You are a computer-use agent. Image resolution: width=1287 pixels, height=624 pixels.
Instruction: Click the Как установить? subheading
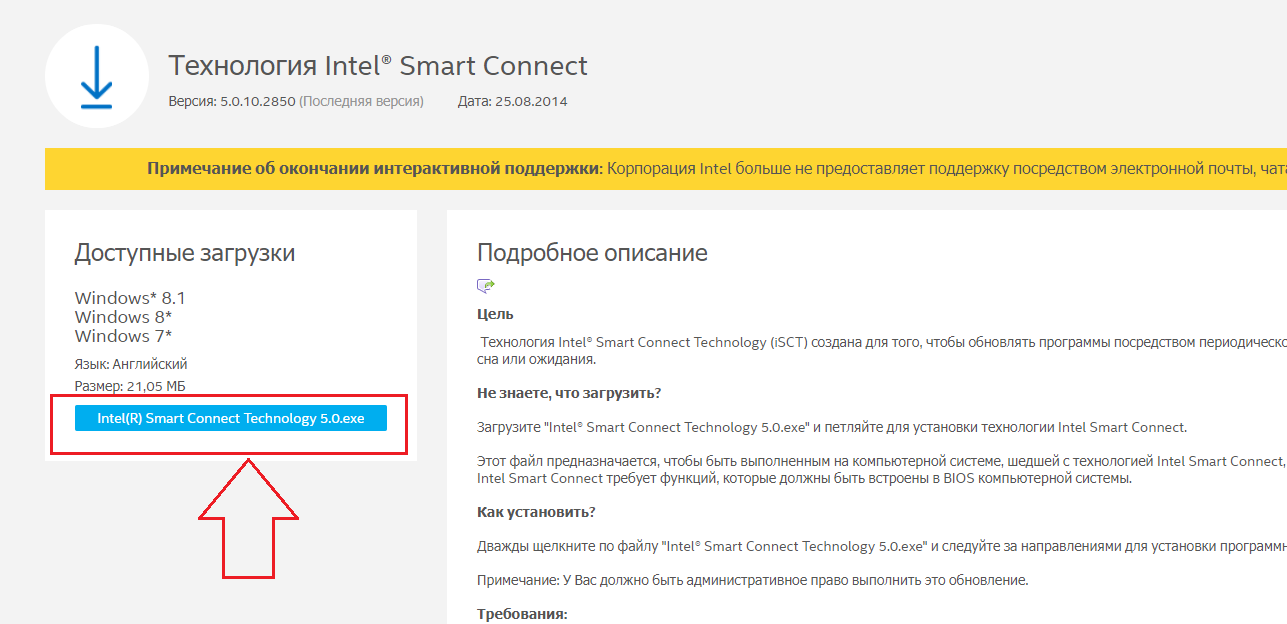click(536, 512)
